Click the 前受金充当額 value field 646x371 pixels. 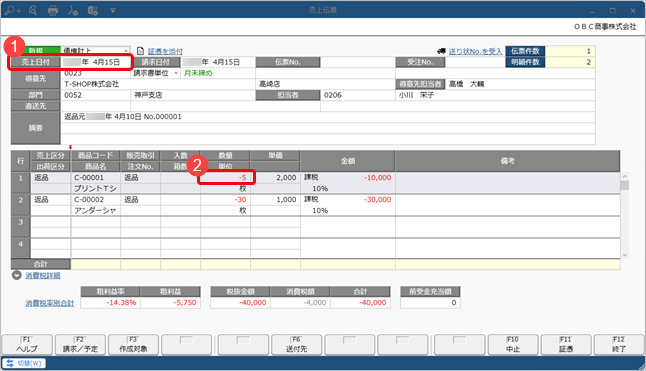pos(430,303)
